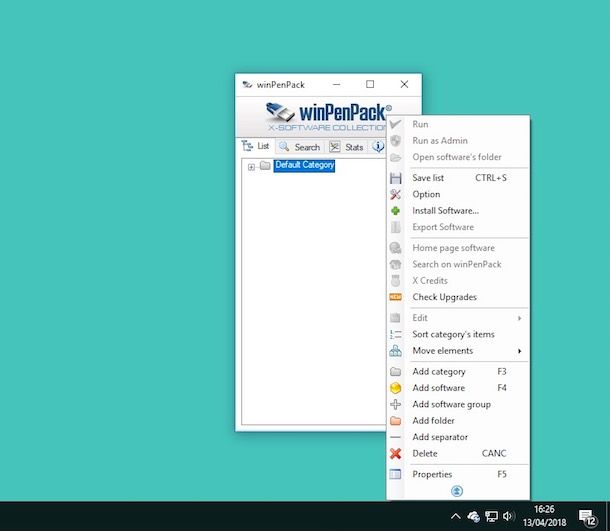Click the window icon beside Properties
This screenshot has width=610, height=531.
pos(395,474)
